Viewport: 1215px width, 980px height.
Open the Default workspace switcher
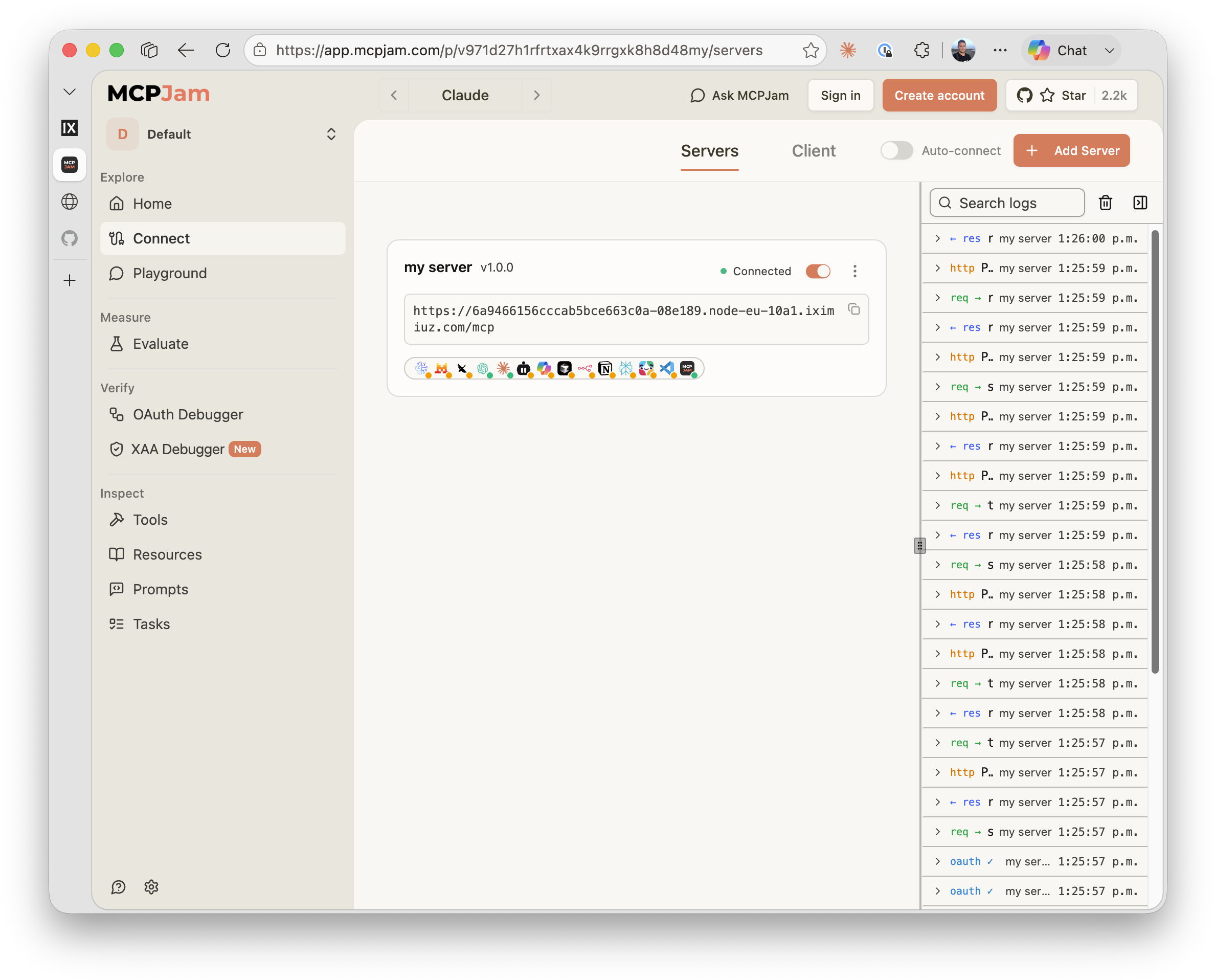pyautogui.click(x=222, y=134)
